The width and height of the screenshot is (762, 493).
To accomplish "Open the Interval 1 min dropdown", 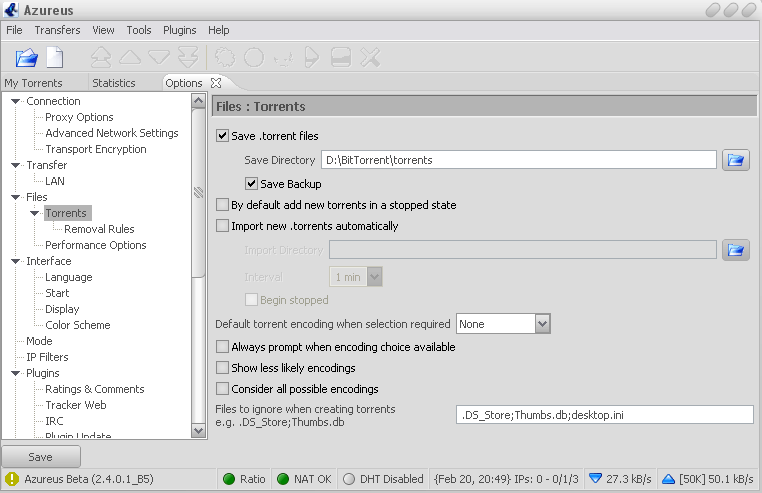I will pos(374,277).
